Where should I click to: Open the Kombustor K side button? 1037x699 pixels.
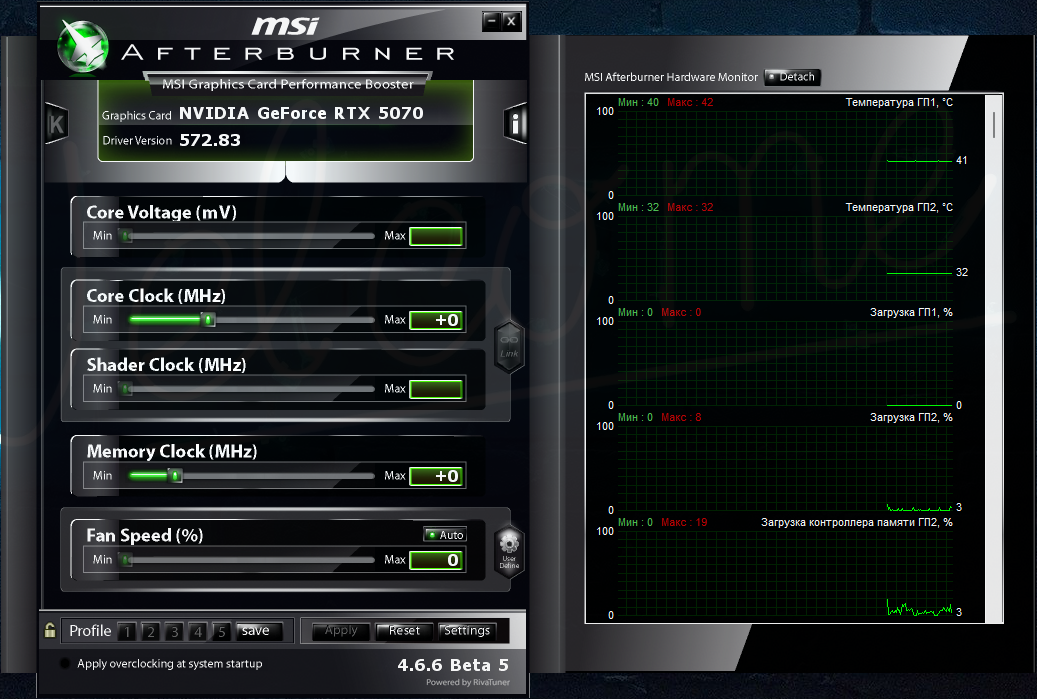pyautogui.click(x=56, y=124)
